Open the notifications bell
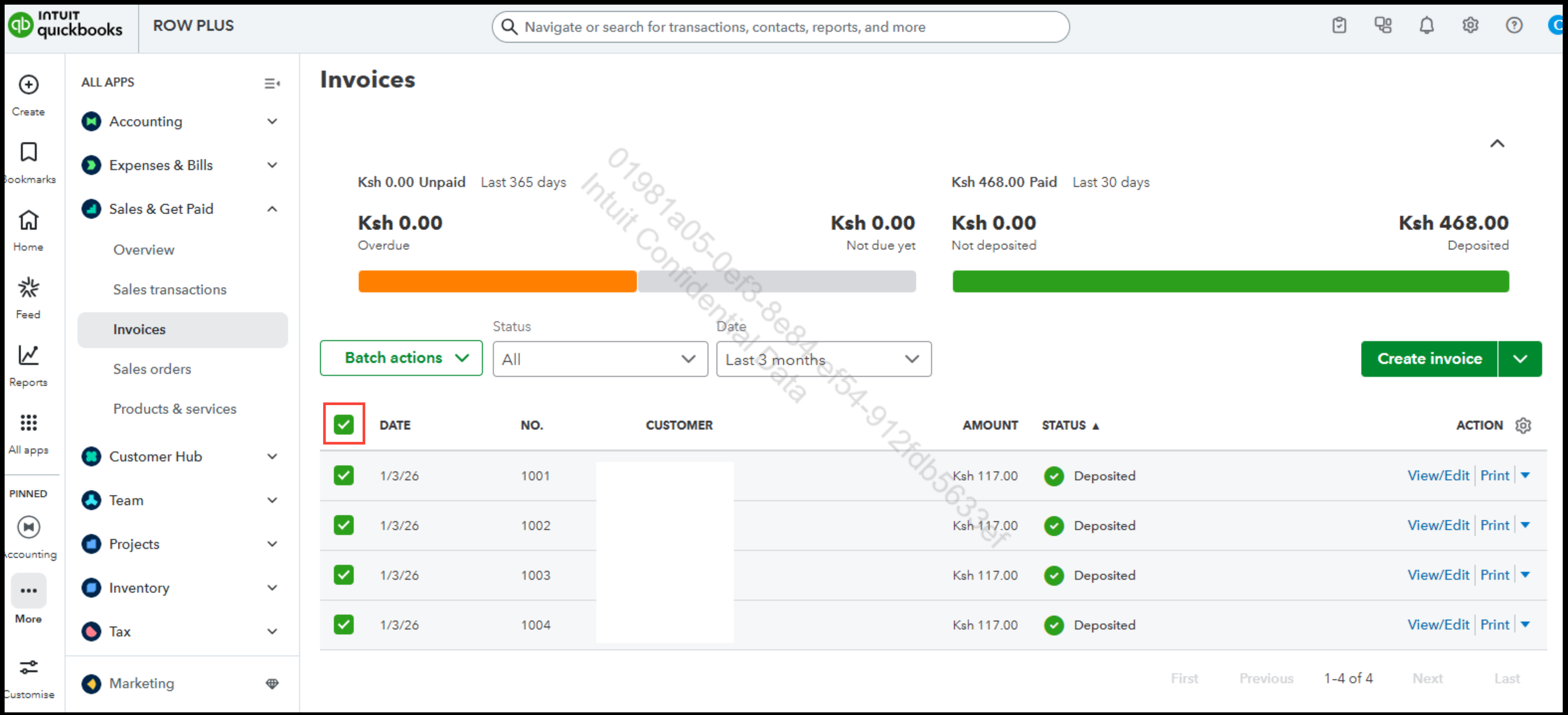The height and width of the screenshot is (715, 1568). [x=1427, y=25]
